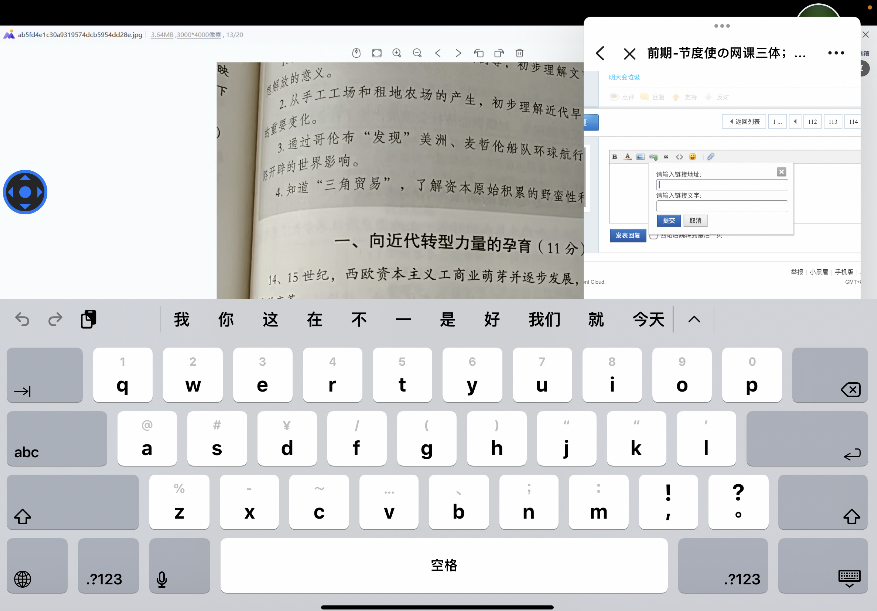
Task: Attach a file with paperclip icon
Action: [710, 157]
